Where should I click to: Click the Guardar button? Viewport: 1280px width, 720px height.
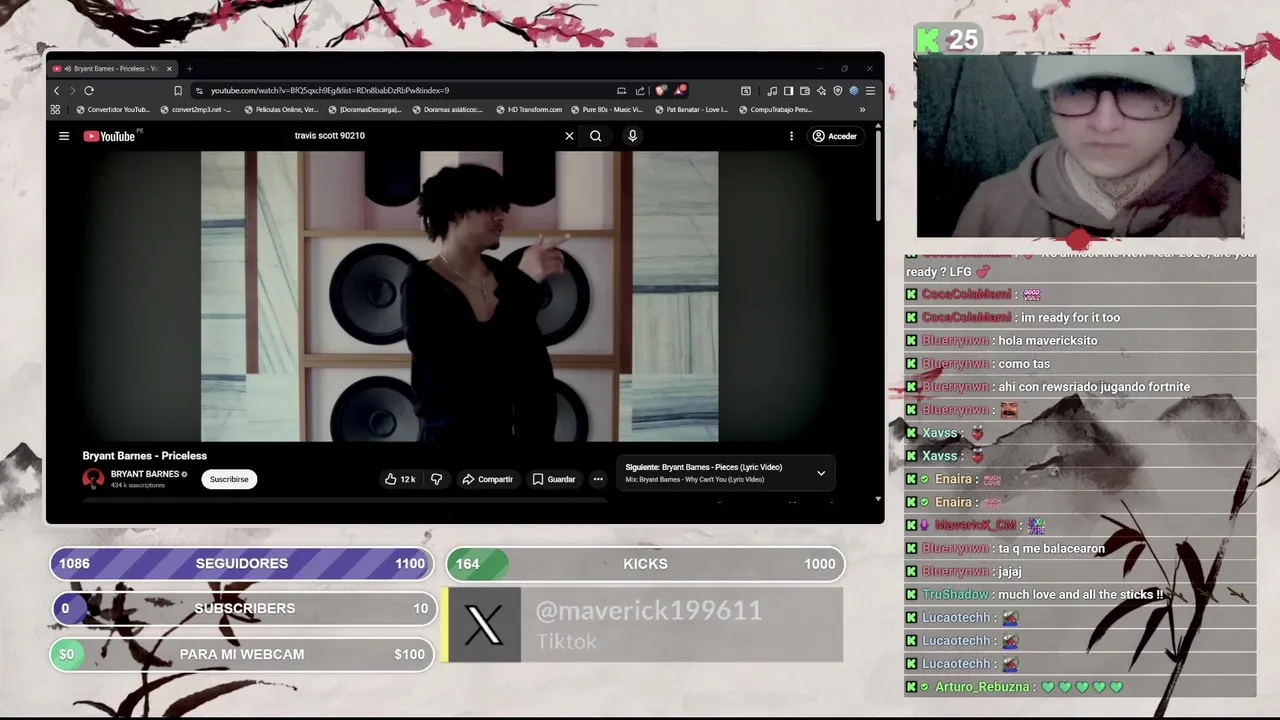coord(554,479)
